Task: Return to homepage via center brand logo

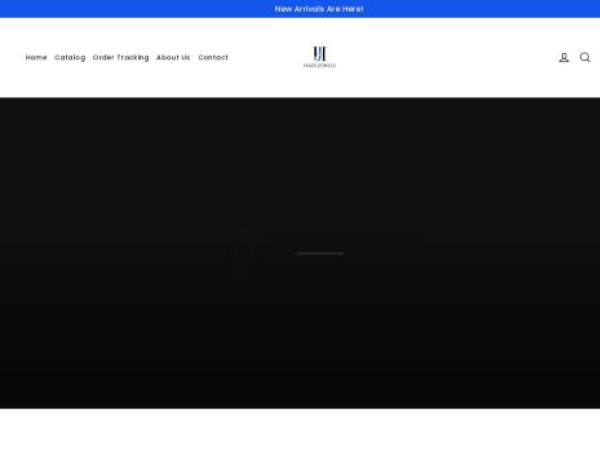Action: 319,57
